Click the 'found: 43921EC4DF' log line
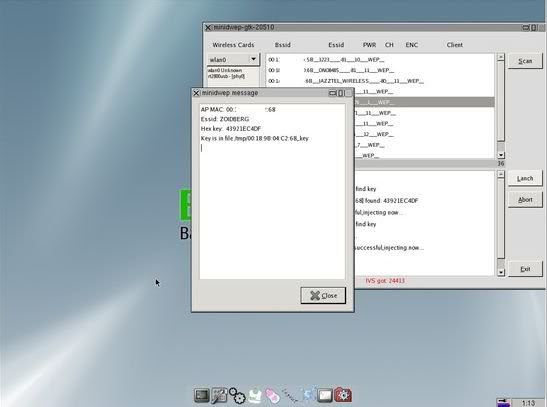 click(387, 201)
